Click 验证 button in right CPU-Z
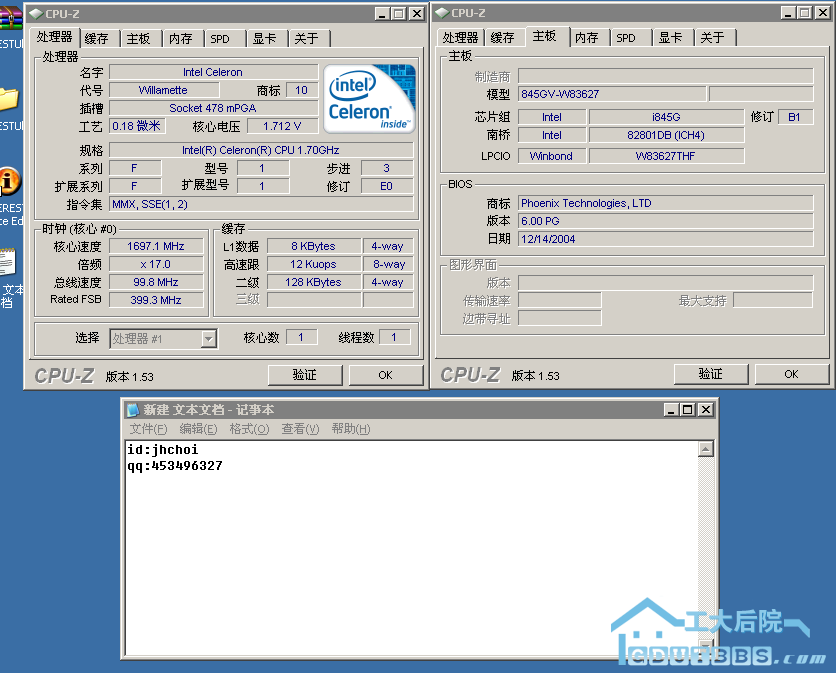The height and width of the screenshot is (673, 836). pyautogui.click(x=711, y=374)
